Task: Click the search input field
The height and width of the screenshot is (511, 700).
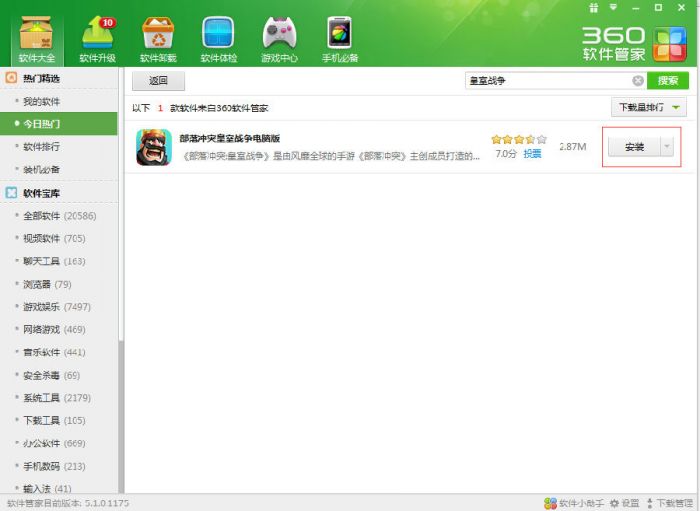Action: pos(545,81)
